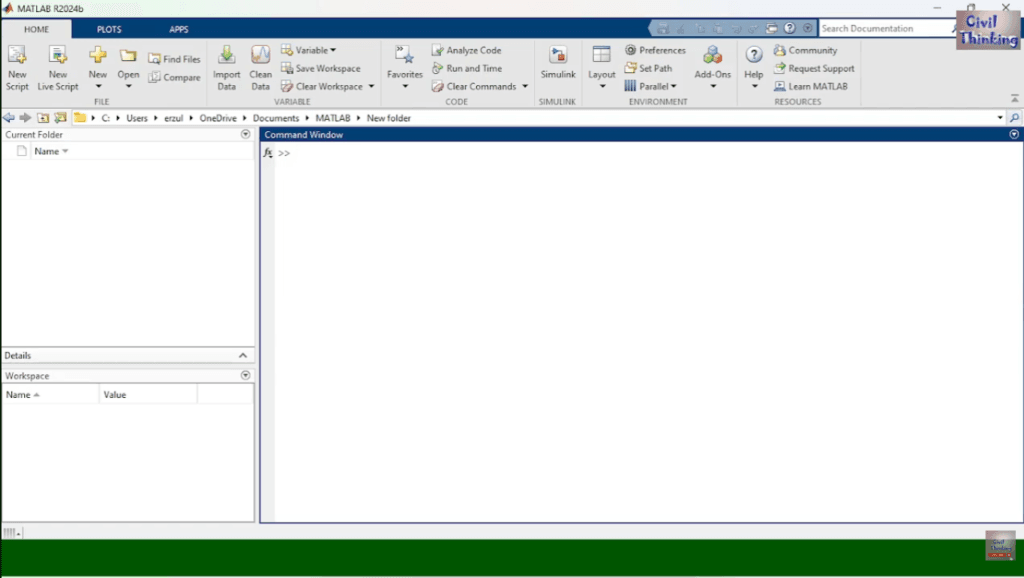Open the Preferences gear icon
1024x578 pixels.
[x=631, y=50]
